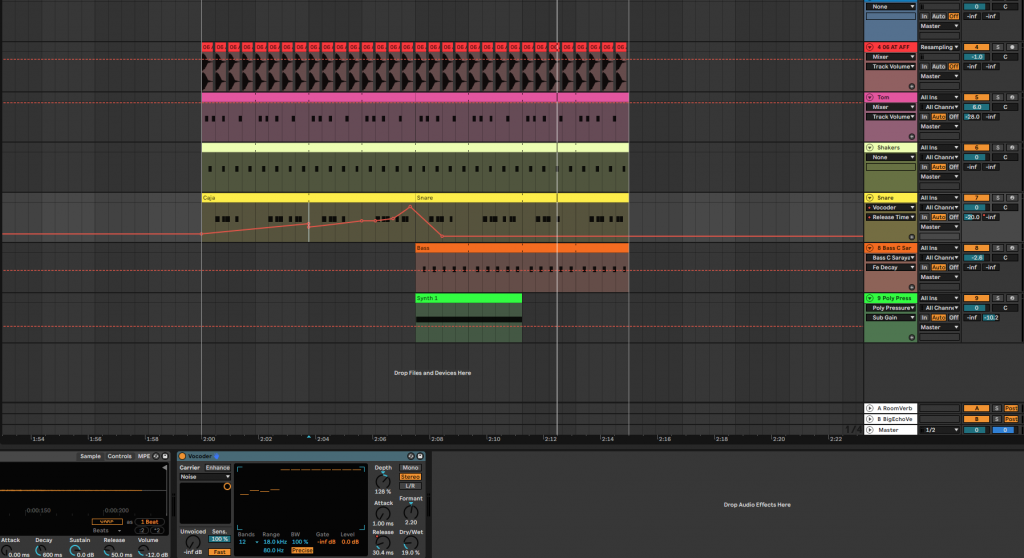
Task: Open the Resampling input dropdown
Action: pos(939,47)
